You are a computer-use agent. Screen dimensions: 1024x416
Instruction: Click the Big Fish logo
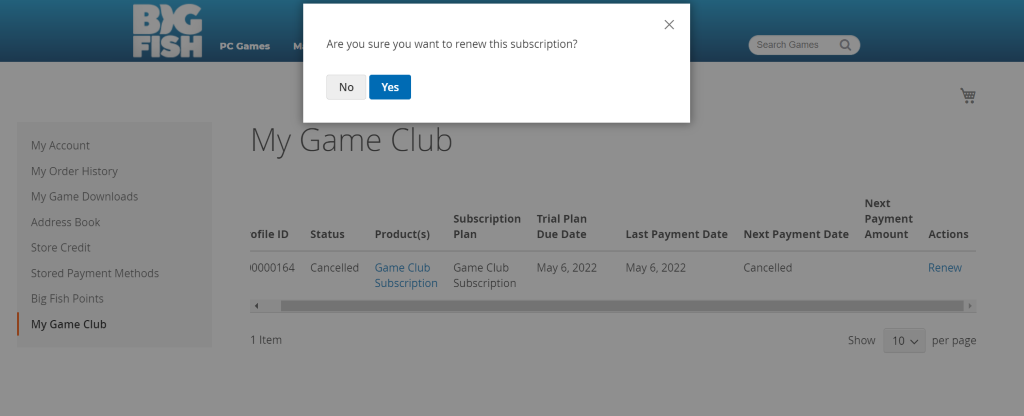click(167, 31)
